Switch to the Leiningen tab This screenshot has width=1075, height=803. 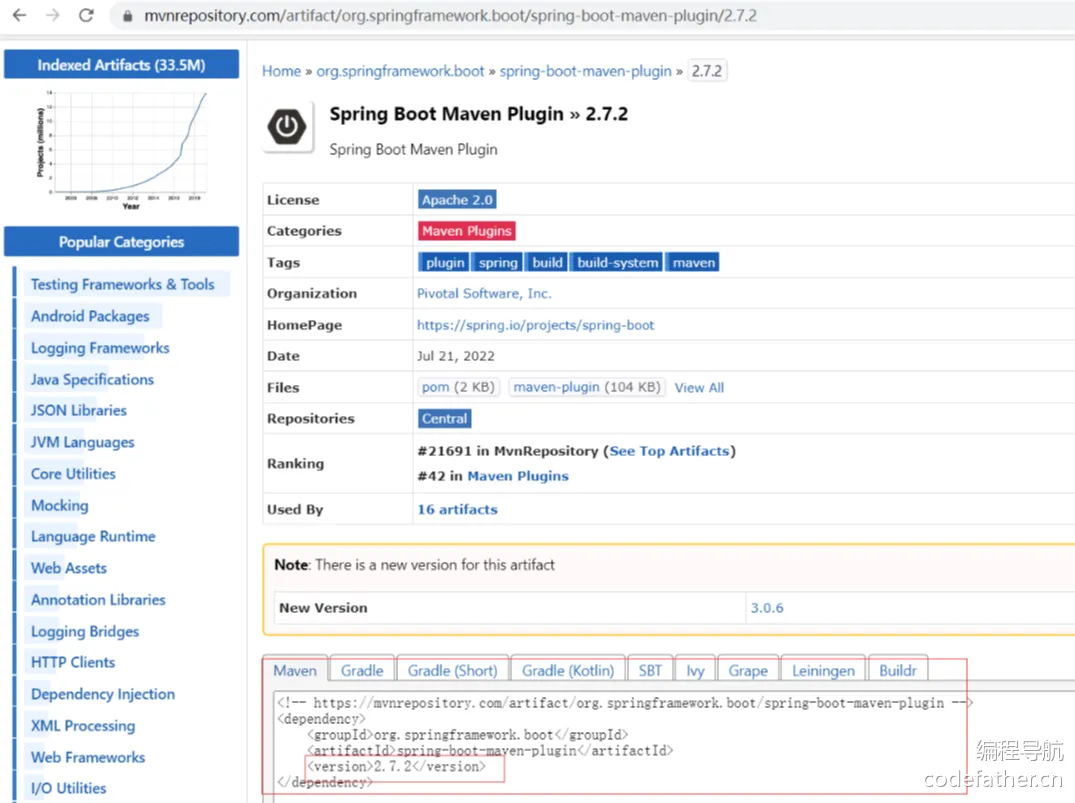823,670
